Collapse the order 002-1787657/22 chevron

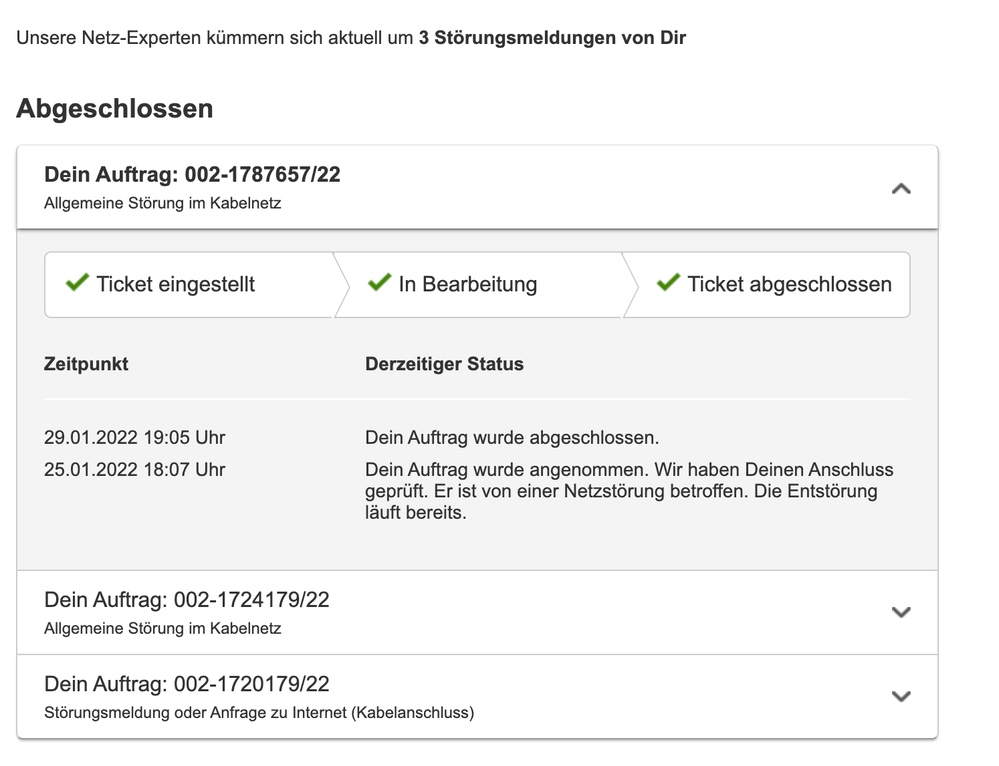coord(901,188)
